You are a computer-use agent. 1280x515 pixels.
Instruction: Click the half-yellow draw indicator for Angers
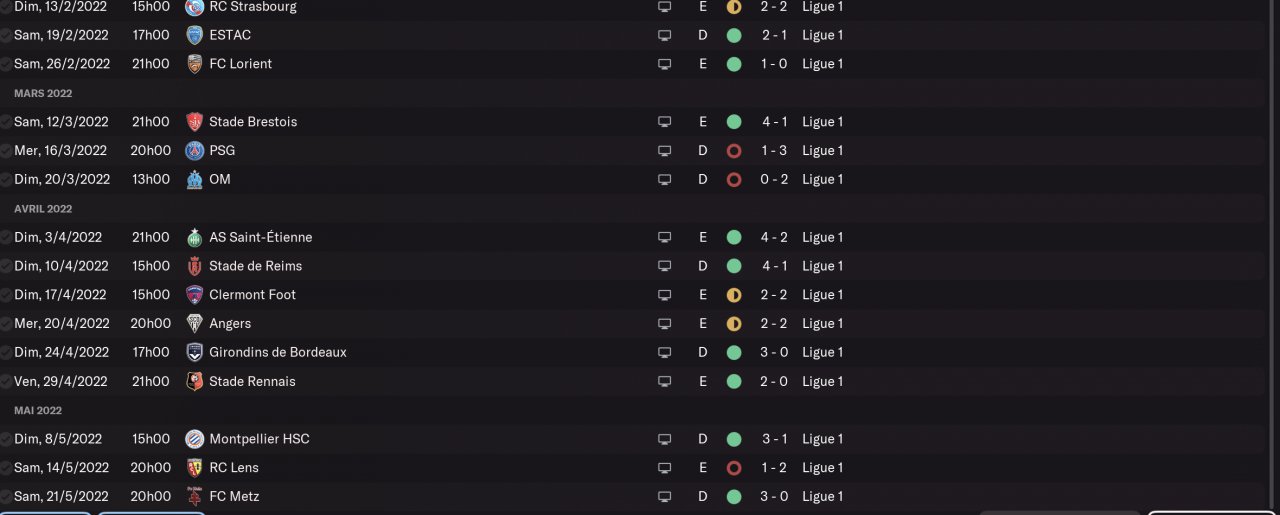(x=734, y=324)
